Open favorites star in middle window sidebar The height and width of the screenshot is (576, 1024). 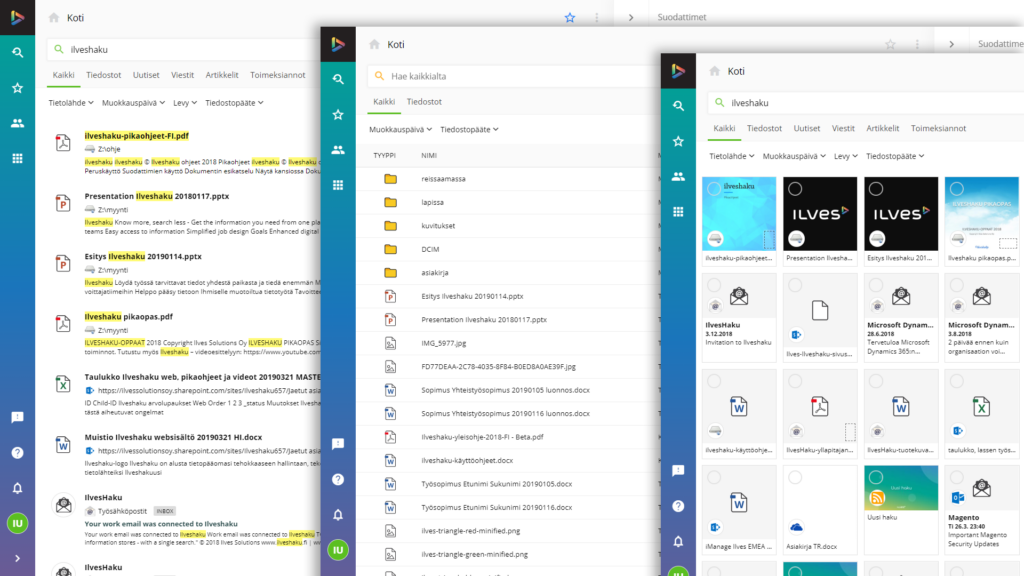point(338,115)
